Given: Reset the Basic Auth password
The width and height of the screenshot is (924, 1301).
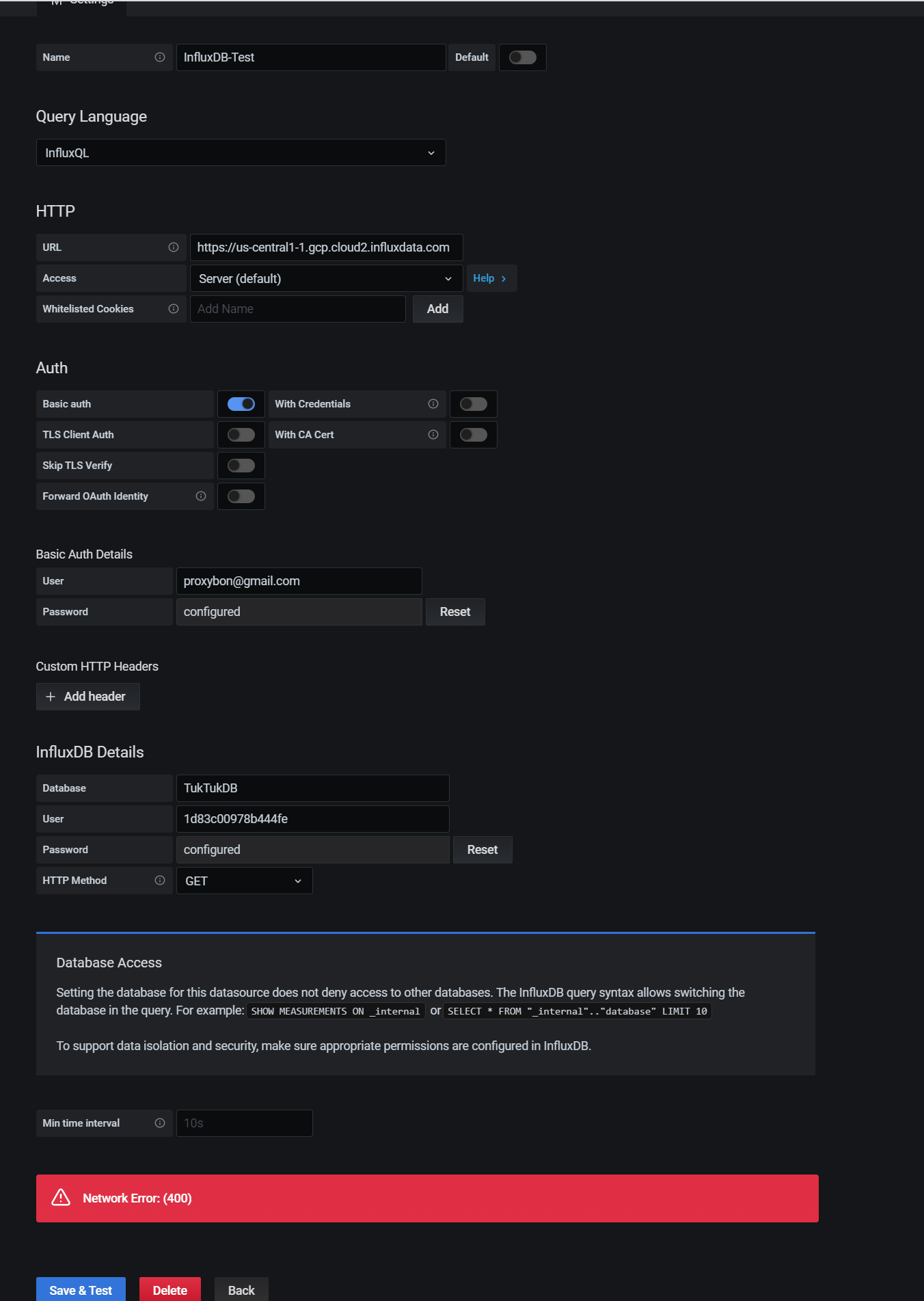Looking at the screenshot, I should point(455,612).
